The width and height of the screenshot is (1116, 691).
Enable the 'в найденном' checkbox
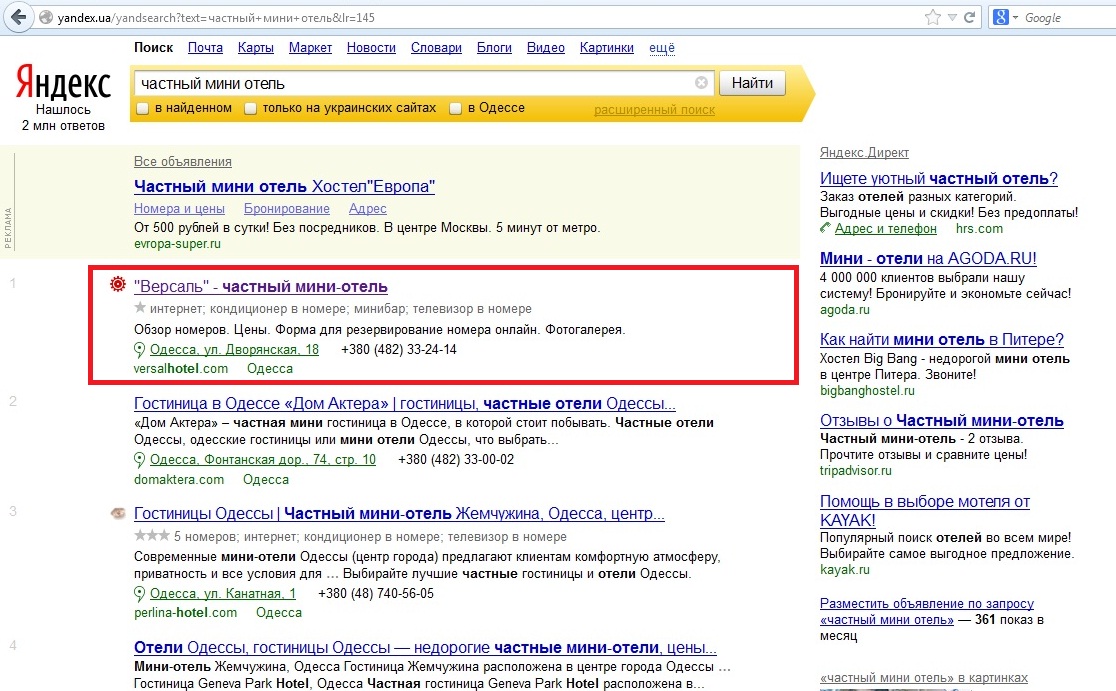(143, 108)
